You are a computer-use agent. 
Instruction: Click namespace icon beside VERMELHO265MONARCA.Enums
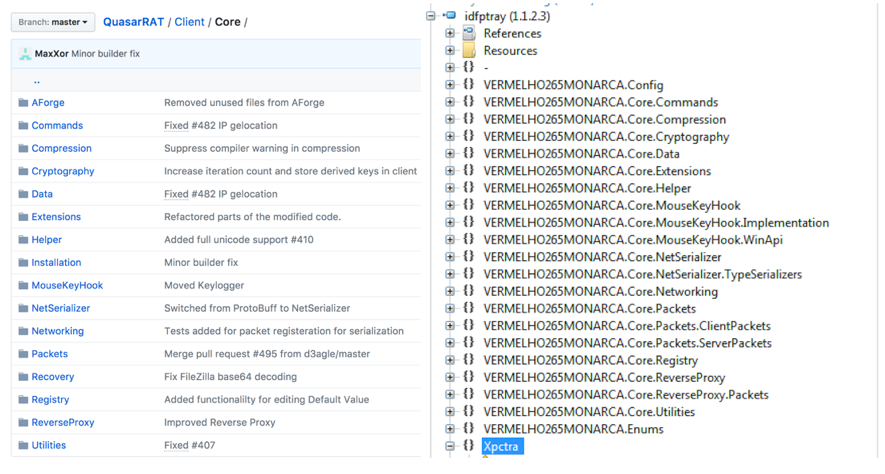click(x=468, y=428)
